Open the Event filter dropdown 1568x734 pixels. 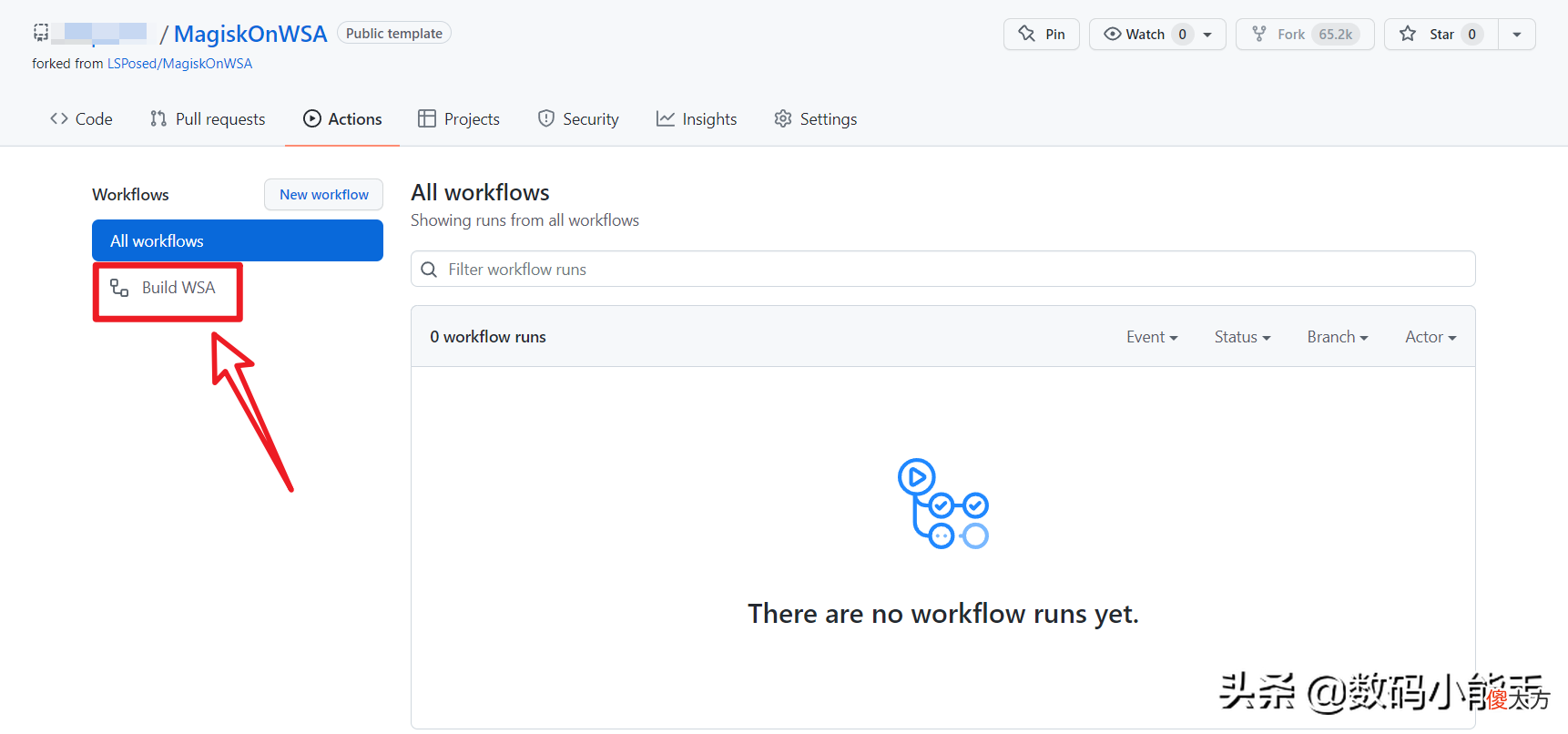pos(1152,337)
